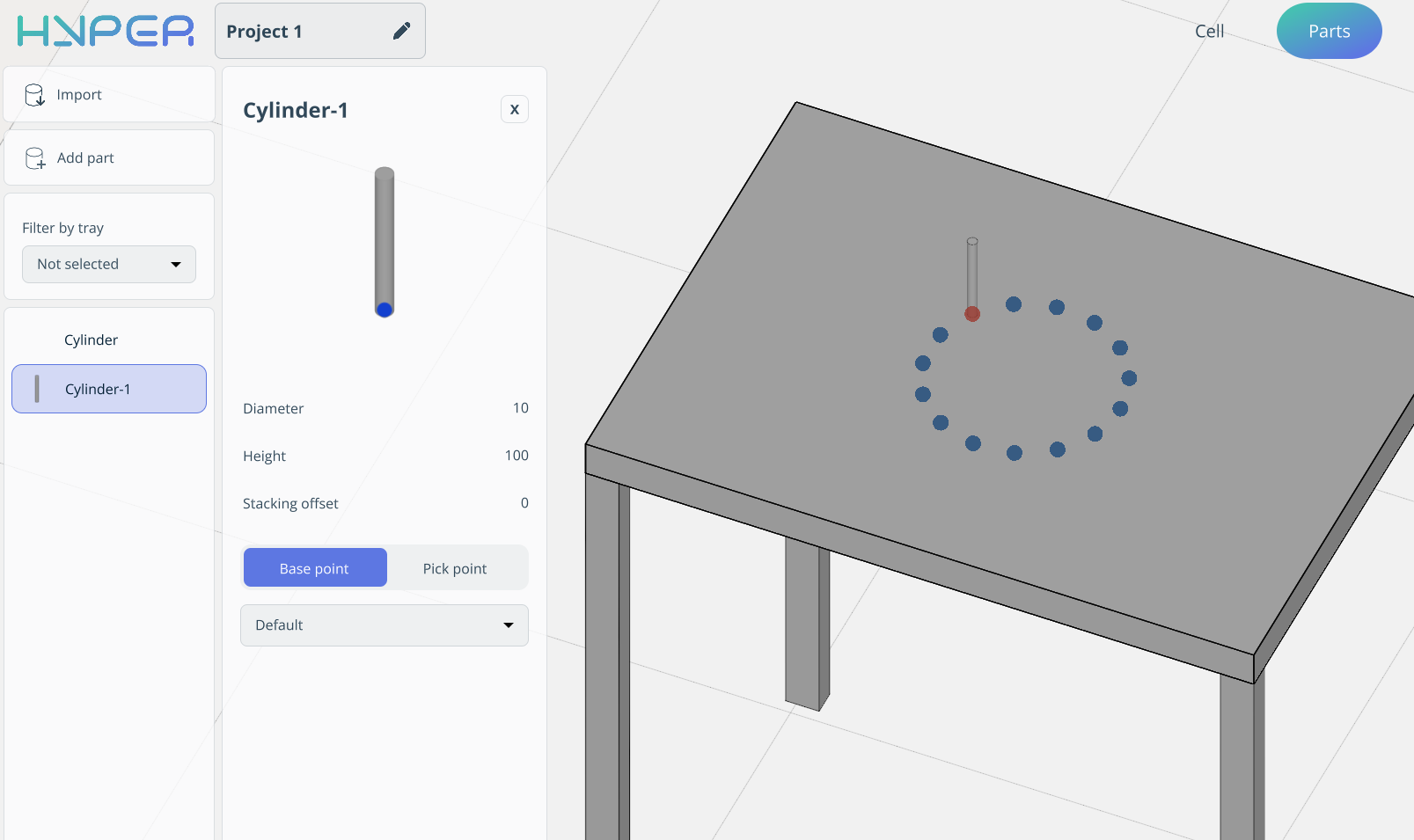
Task: Click the blue base point on cylinder preview
Action: (x=384, y=310)
